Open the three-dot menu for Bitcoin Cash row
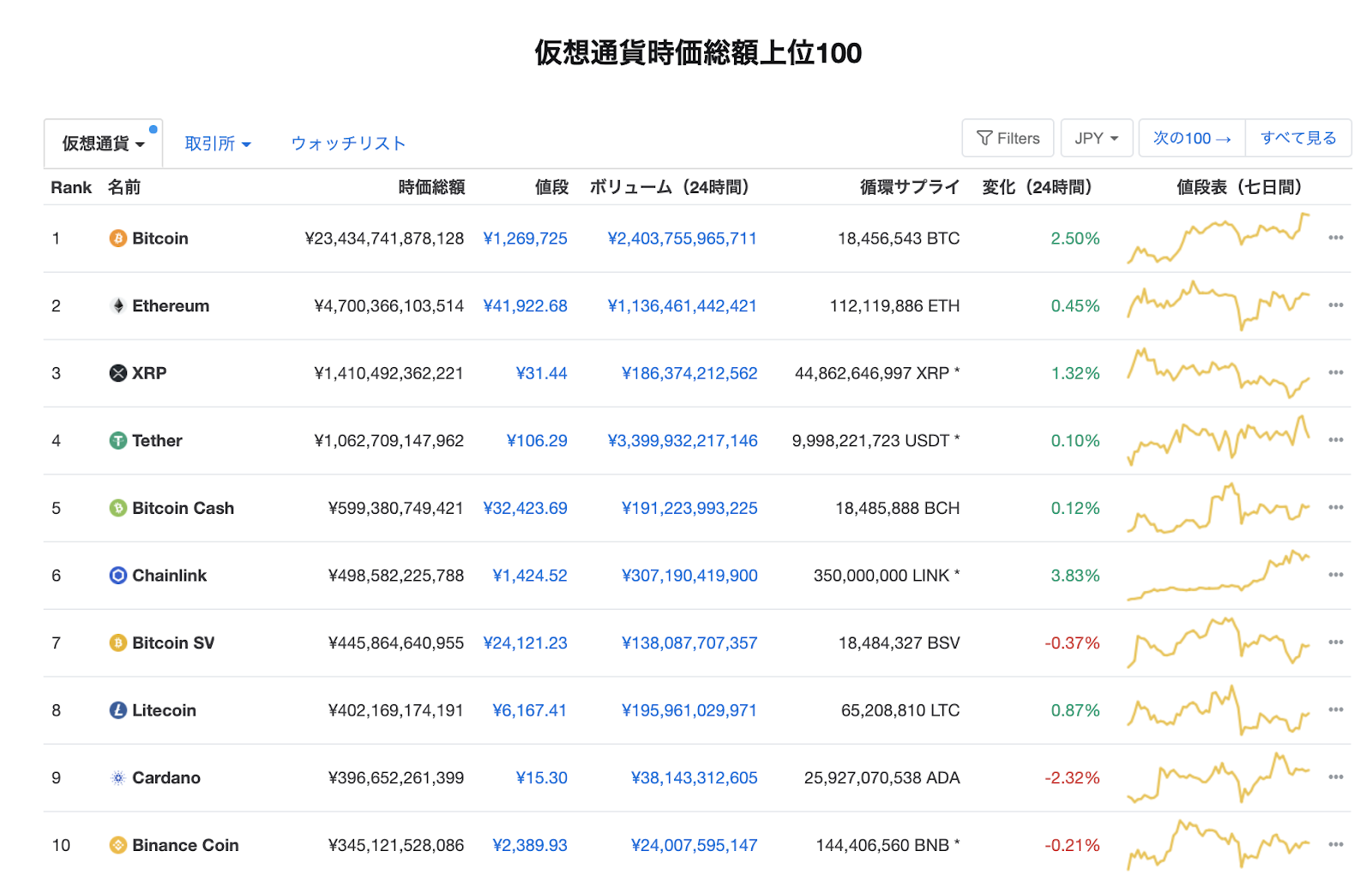1372x875 pixels. (1335, 507)
